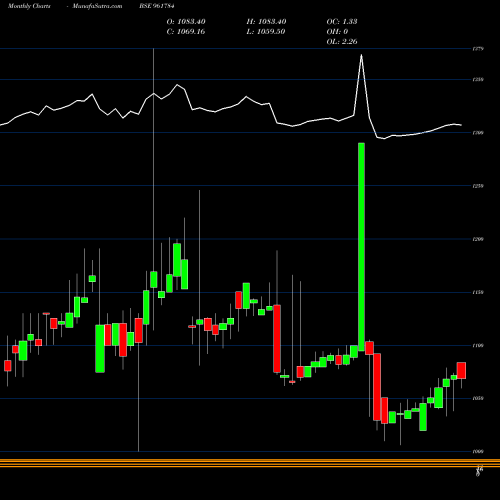Viewport: 500px width, 500px height.
Task: Click the MunafaSutra.com label
Action: (x=97, y=6)
